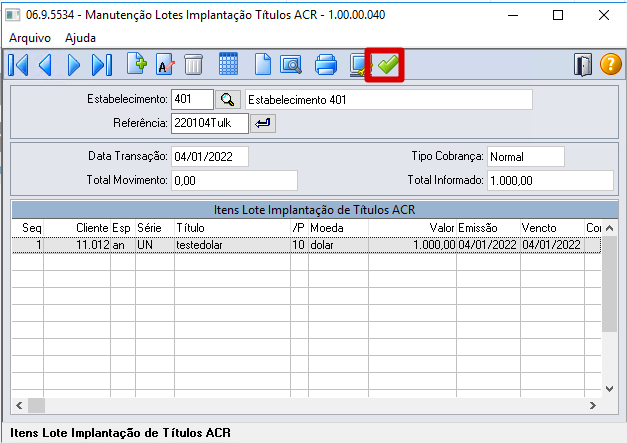Click Data Transação field 04/01/2022
627x443 pixels.
pyautogui.click(x=210, y=156)
